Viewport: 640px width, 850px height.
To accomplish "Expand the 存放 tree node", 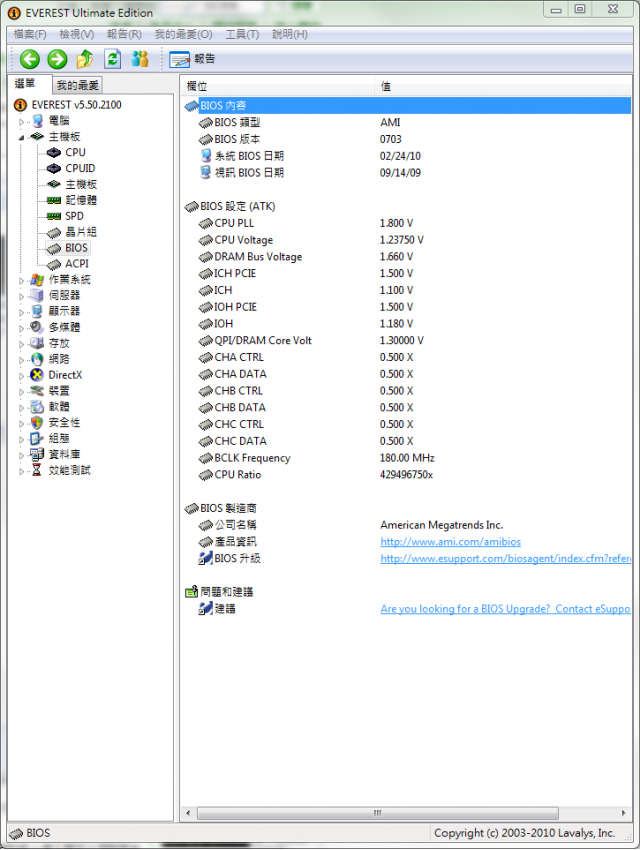I will pos(22,344).
